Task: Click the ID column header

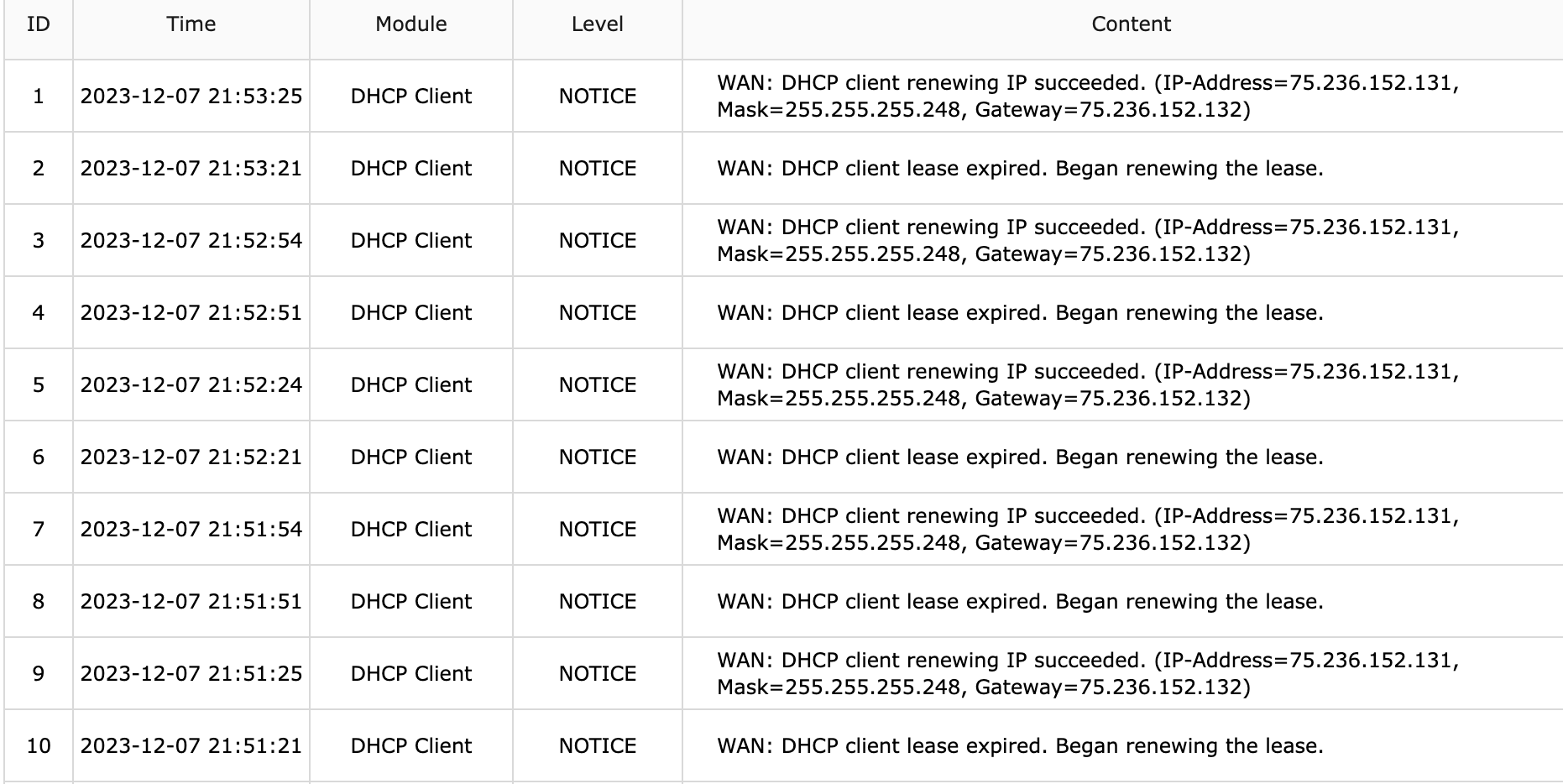Action: click(39, 24)
